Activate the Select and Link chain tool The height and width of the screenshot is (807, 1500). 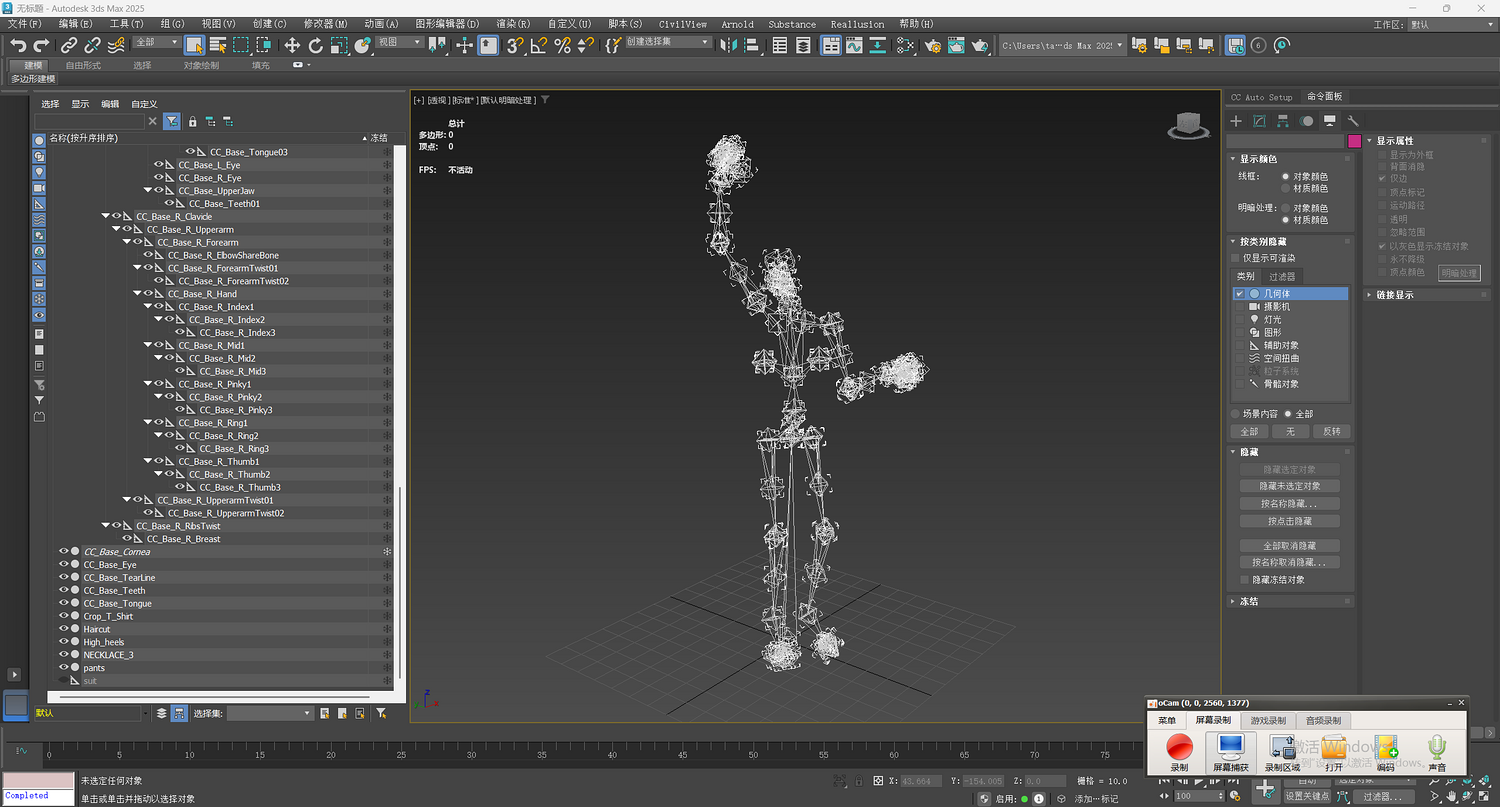click(69, 45)
